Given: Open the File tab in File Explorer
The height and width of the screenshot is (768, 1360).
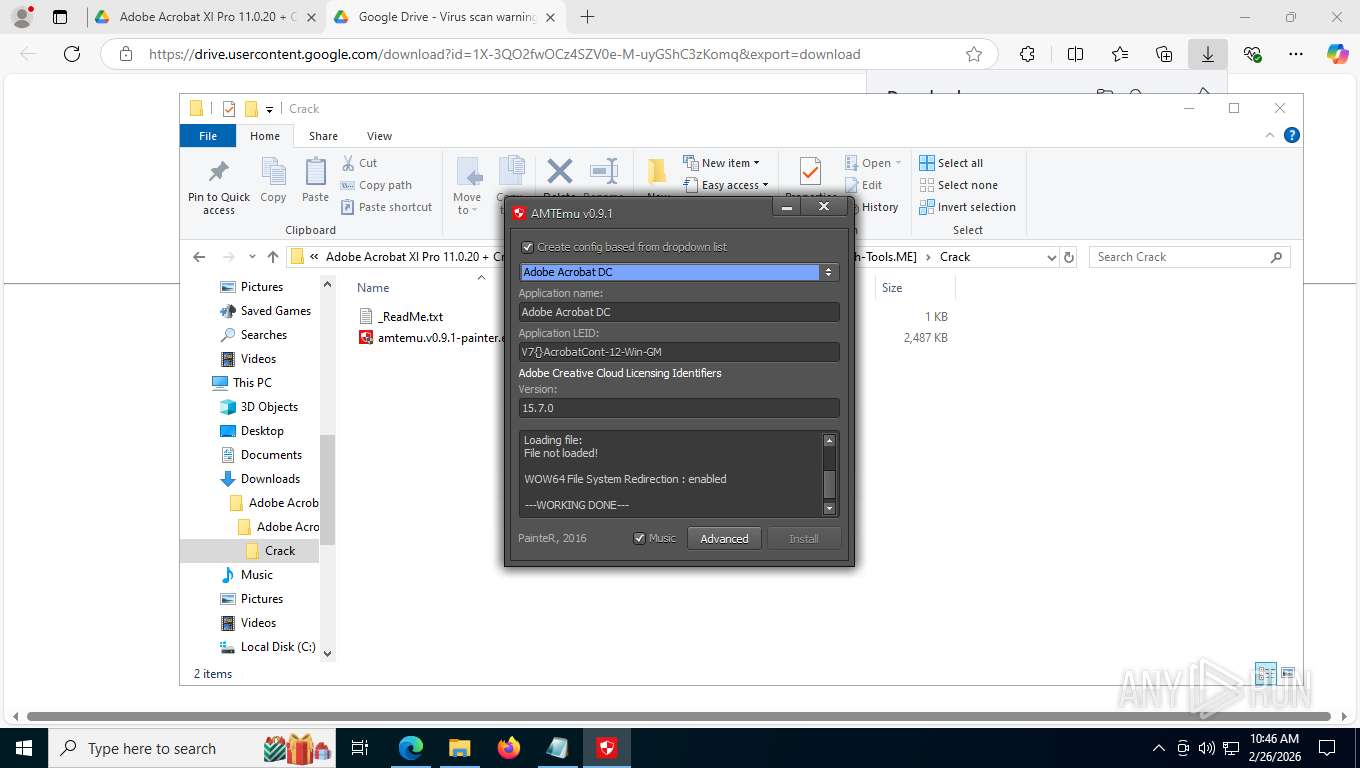Looking at the screenshot, I should point(208,136).
